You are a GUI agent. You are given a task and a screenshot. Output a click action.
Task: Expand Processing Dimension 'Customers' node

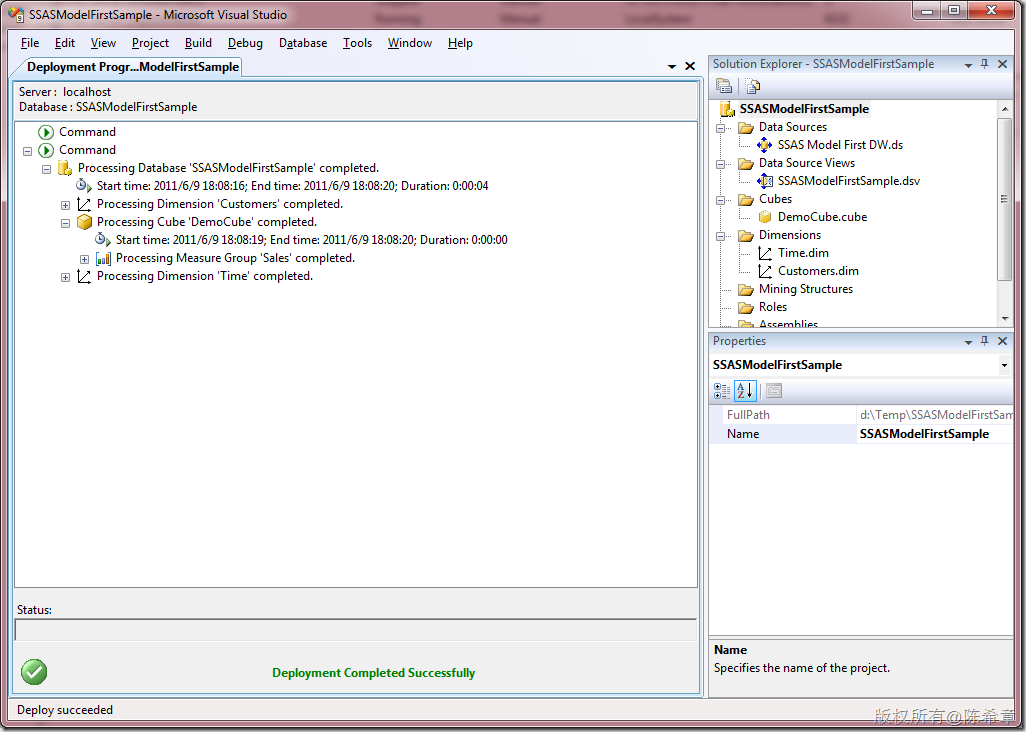click(65, 205)
